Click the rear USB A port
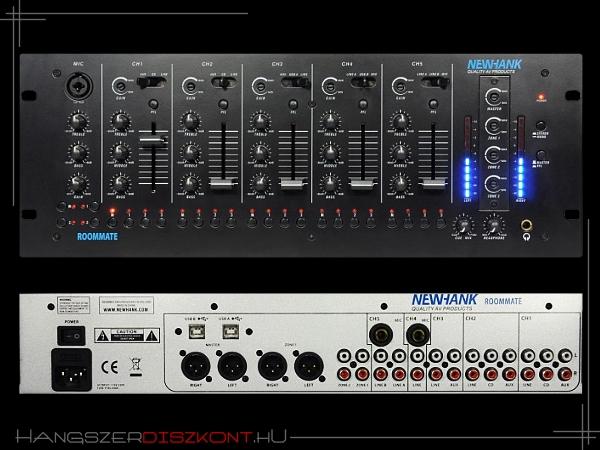The image size is (600, 450). [x=231, y=331]
